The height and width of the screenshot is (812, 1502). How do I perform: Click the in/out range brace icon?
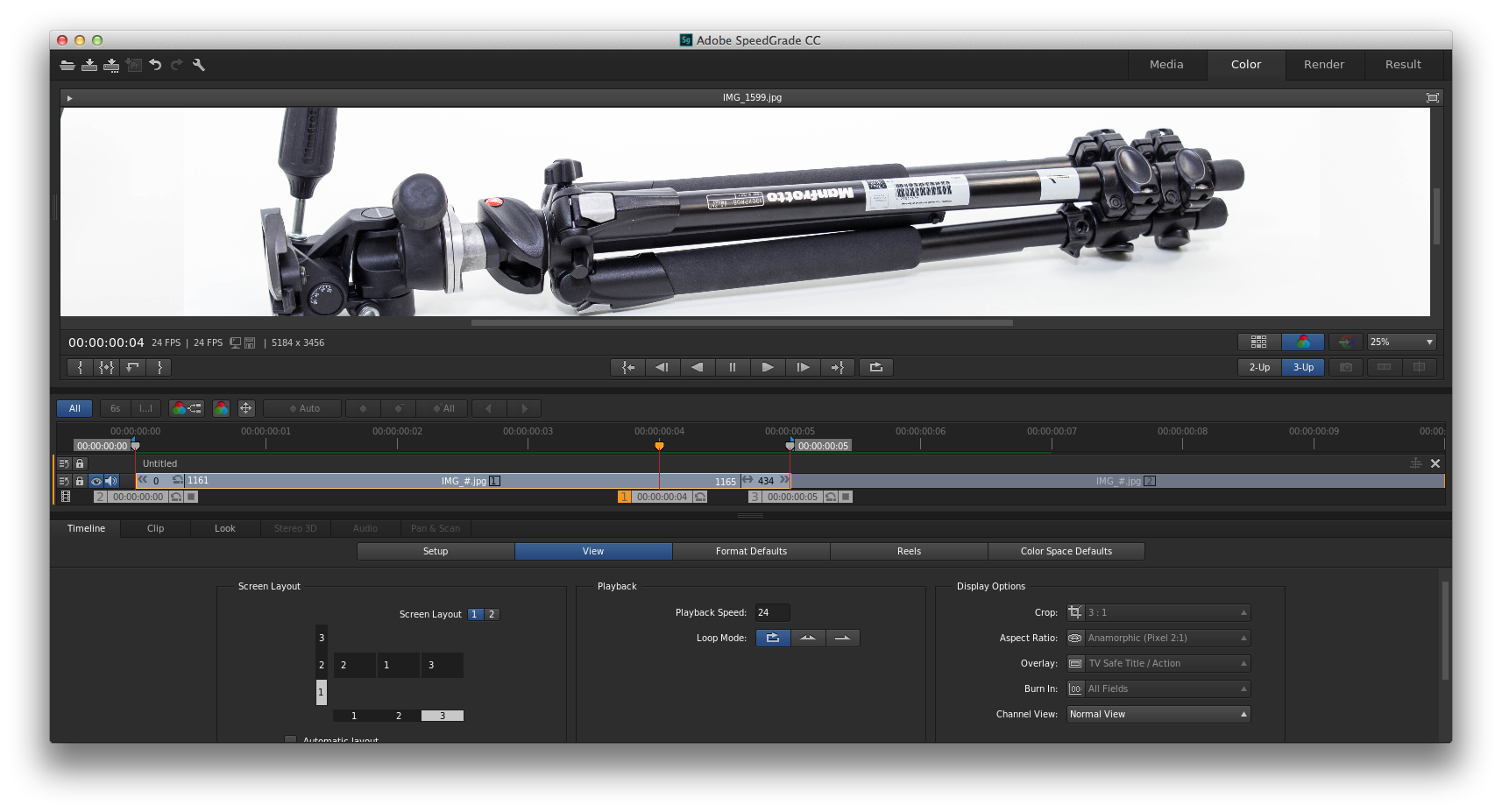coord(106,367)
